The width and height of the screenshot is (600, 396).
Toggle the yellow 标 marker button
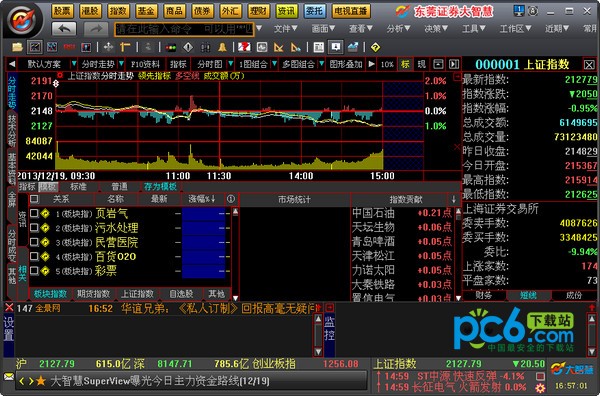[405, 64]
